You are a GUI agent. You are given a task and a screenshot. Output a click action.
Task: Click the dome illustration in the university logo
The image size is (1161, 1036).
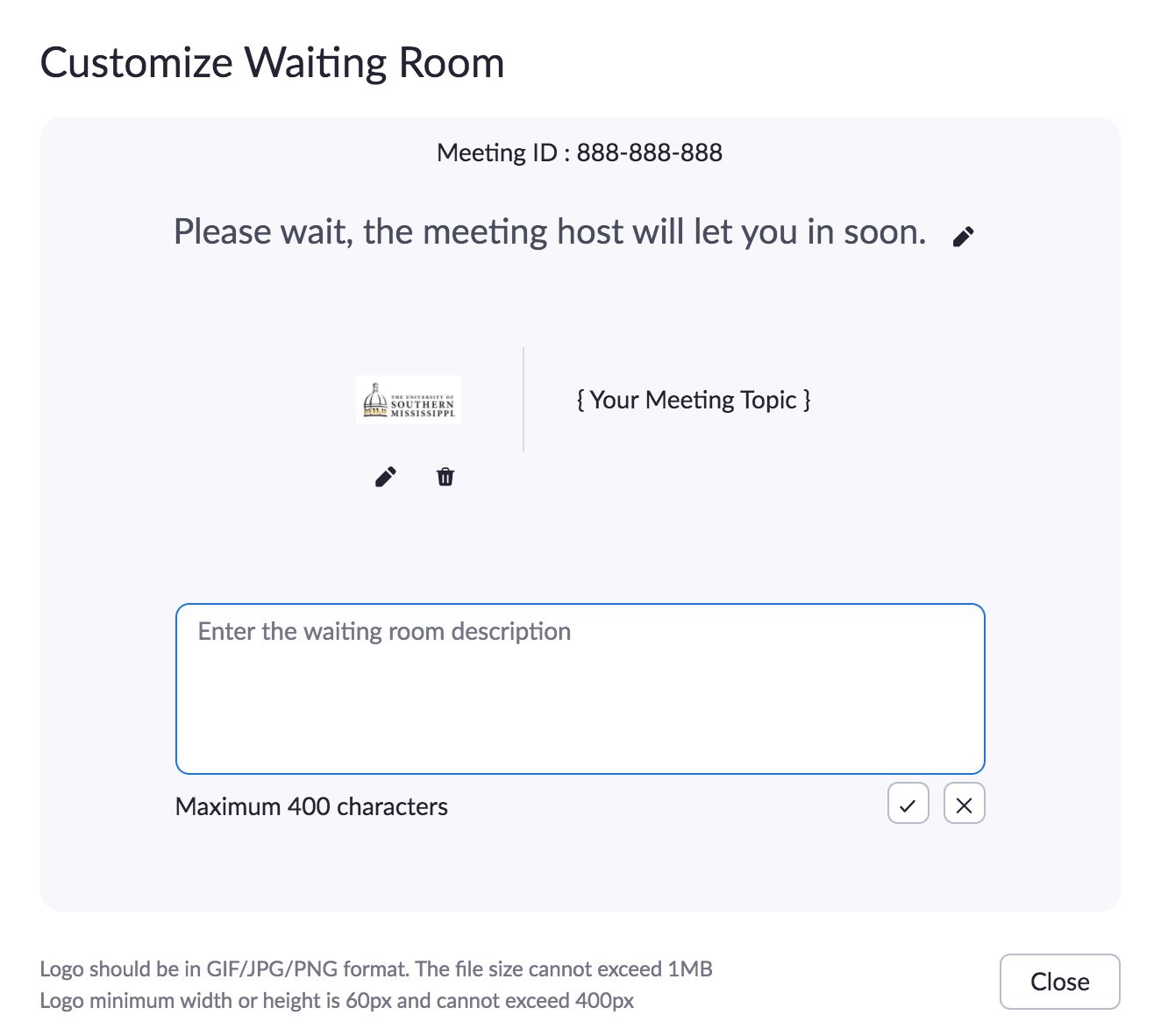pyautogui.click(x=375, y=400)
